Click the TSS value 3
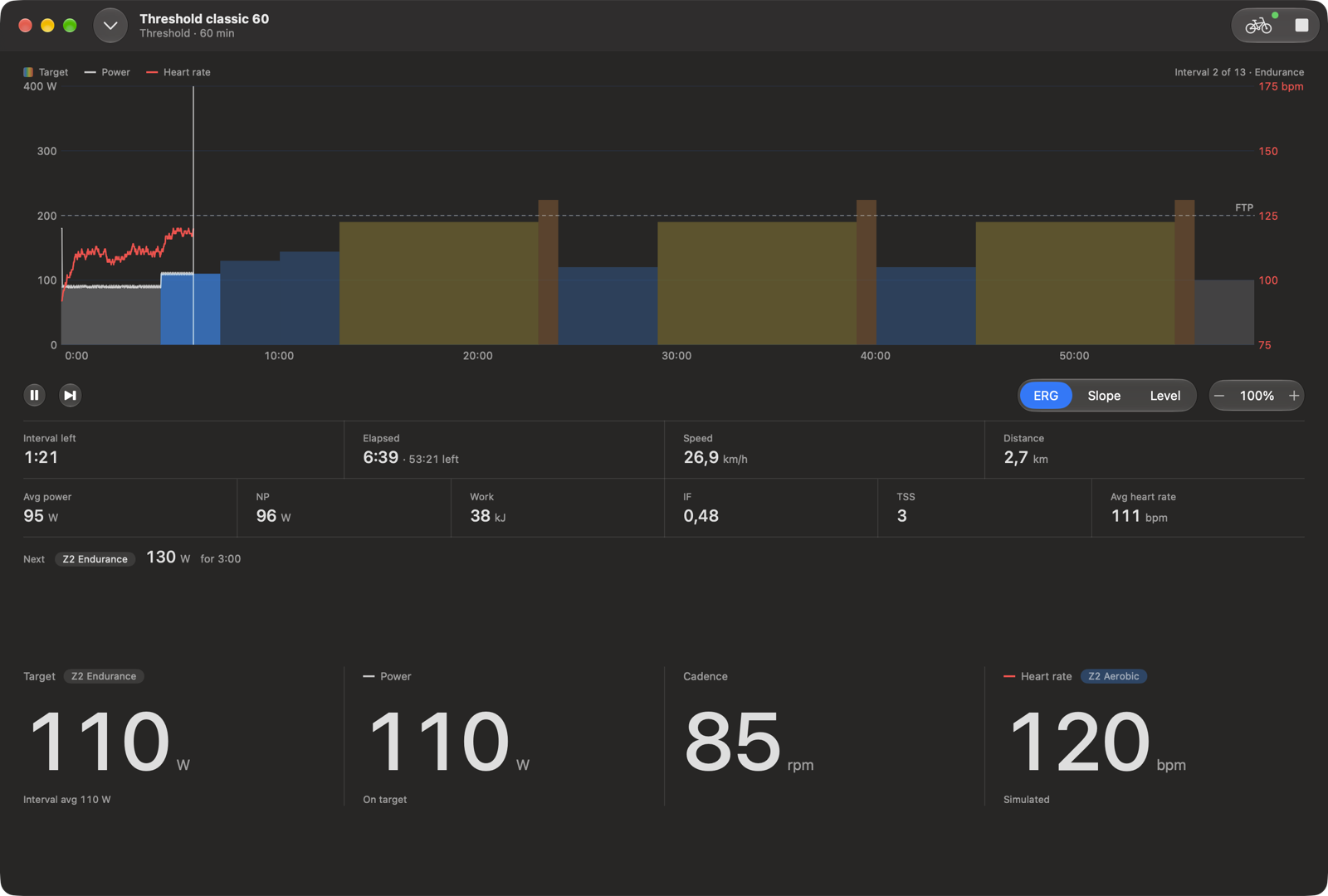1328x896 pixels. [902, 516]
